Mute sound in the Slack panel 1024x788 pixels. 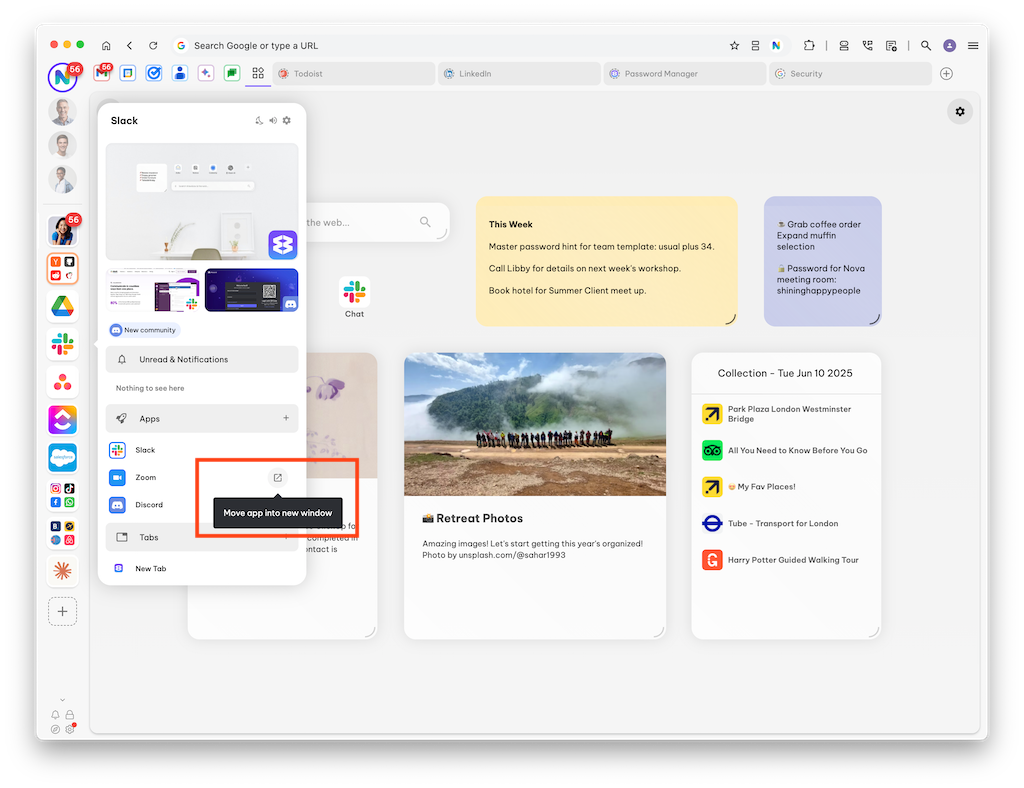point(273,121)
